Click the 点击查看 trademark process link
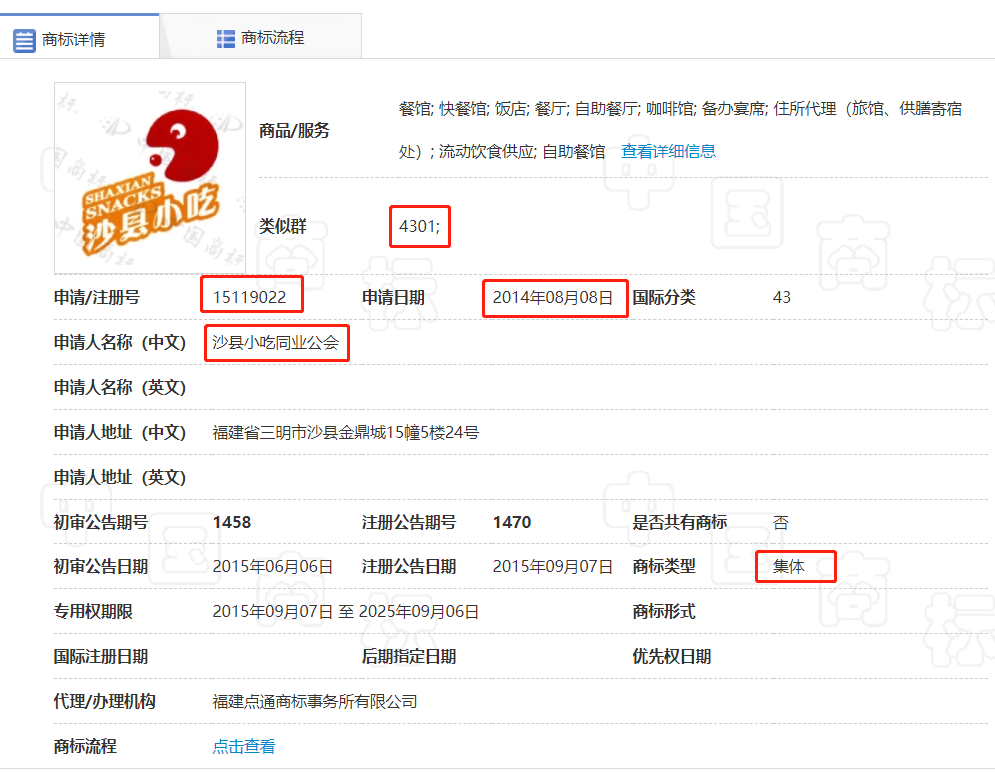The width and height of the screenshot is (995, 773). pos(244,746)
